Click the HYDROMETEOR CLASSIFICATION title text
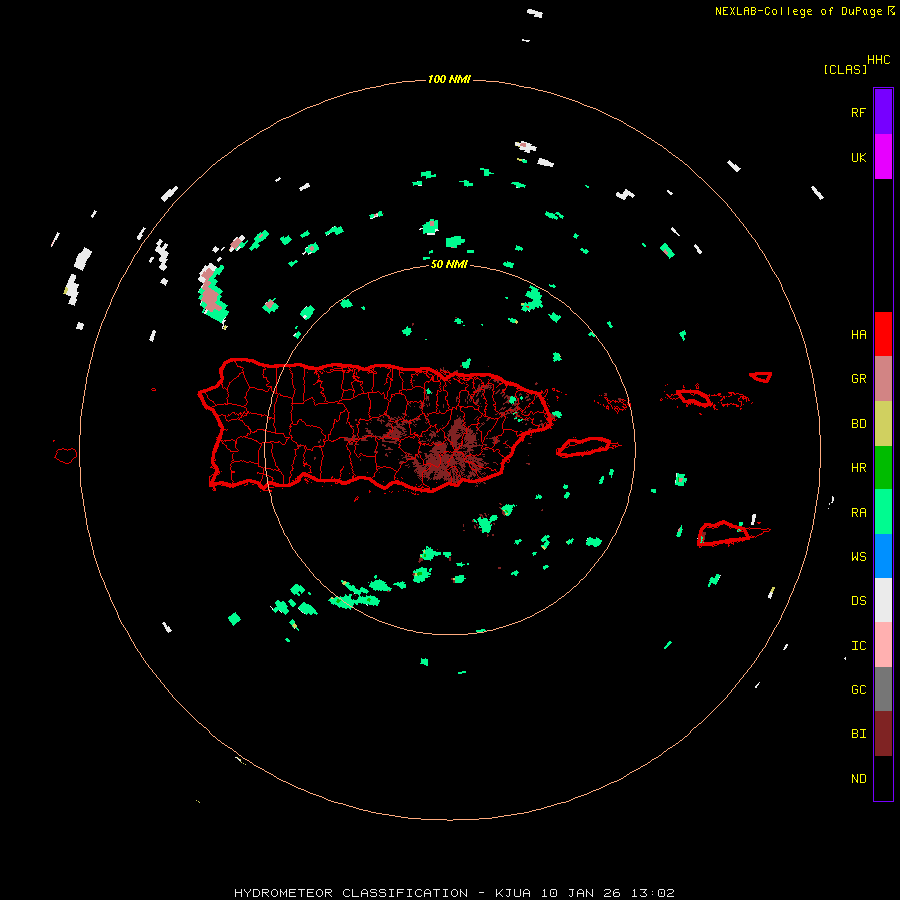This screenshot has width=900, height=900. [351, 893]
